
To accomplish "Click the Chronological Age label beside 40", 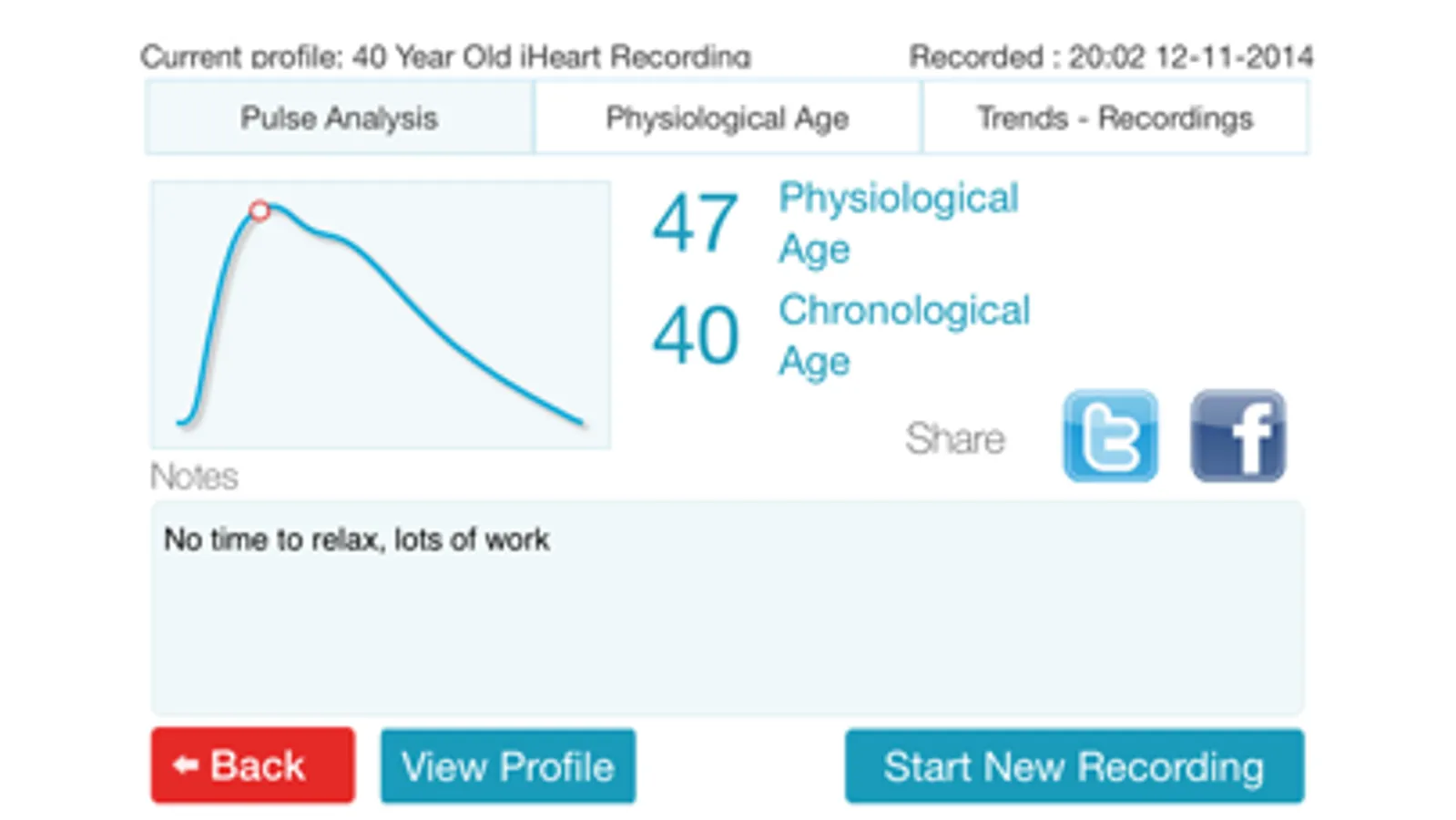I will point(903,334).
